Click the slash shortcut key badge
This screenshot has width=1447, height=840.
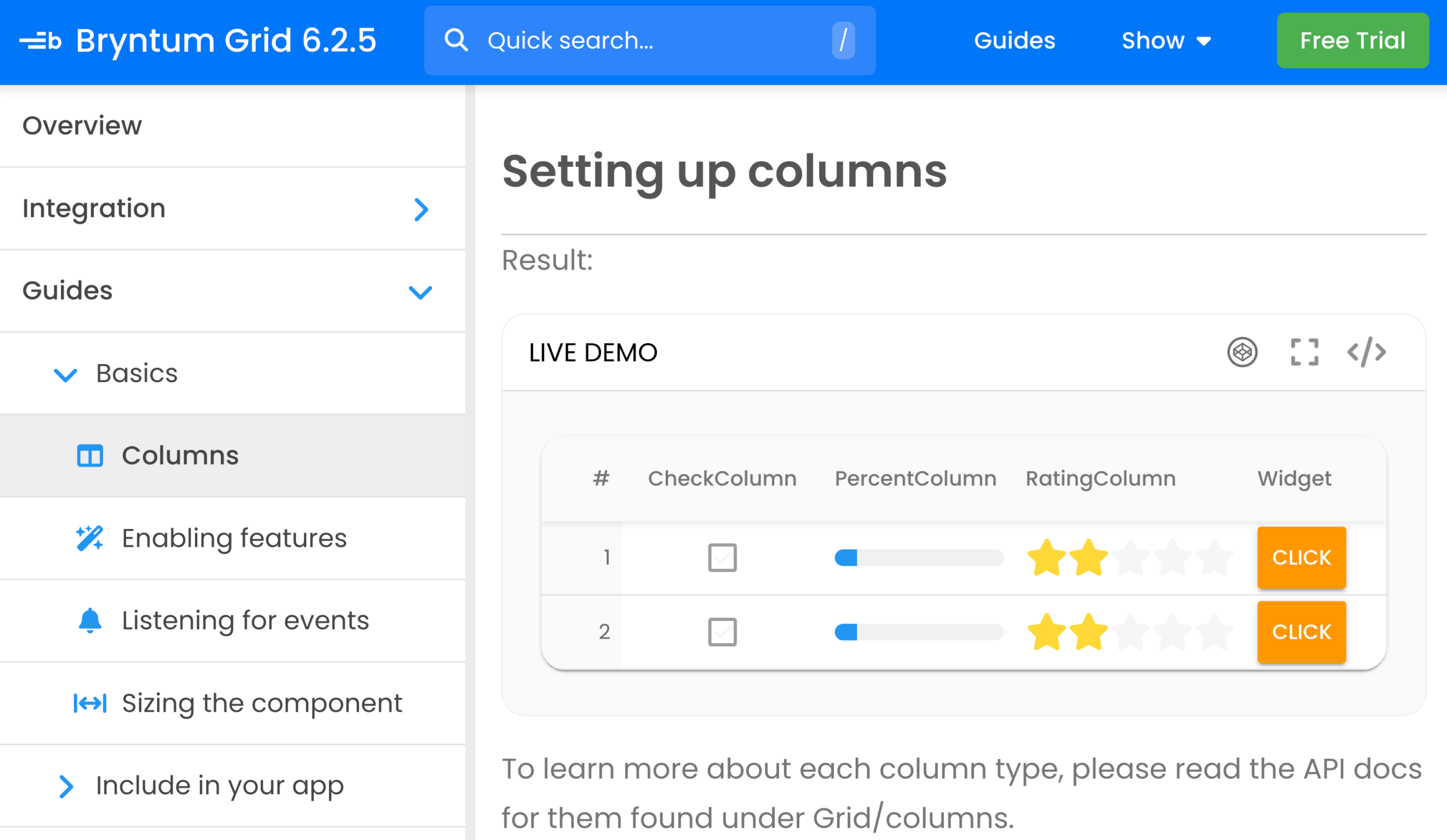843,40
